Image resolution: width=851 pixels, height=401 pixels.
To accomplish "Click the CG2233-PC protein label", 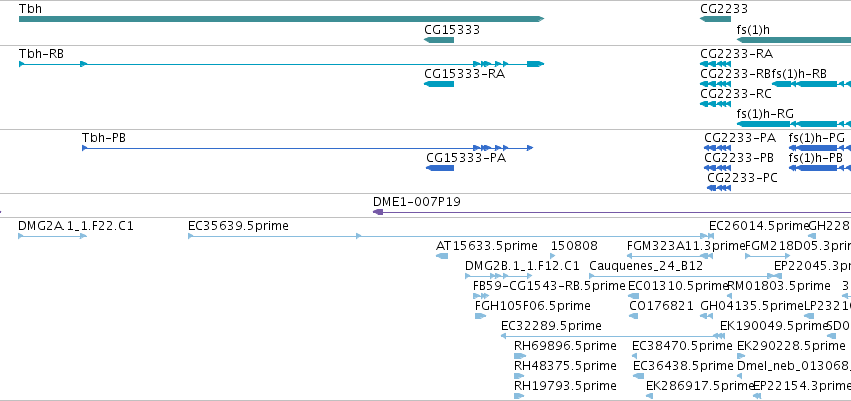I will pos(742,178).
